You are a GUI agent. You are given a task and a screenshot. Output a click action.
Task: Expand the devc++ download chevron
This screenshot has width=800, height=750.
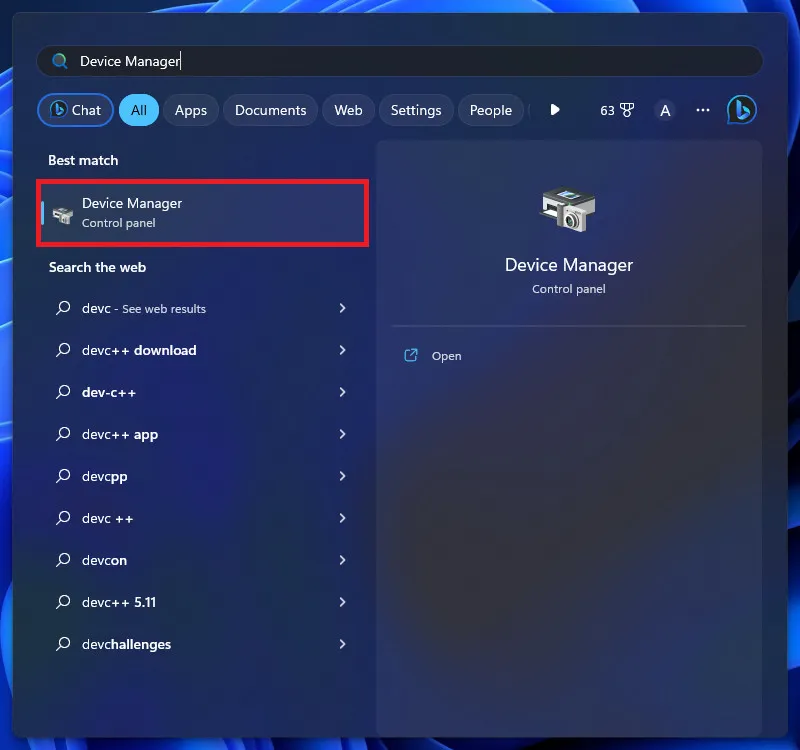click(342, 350)
